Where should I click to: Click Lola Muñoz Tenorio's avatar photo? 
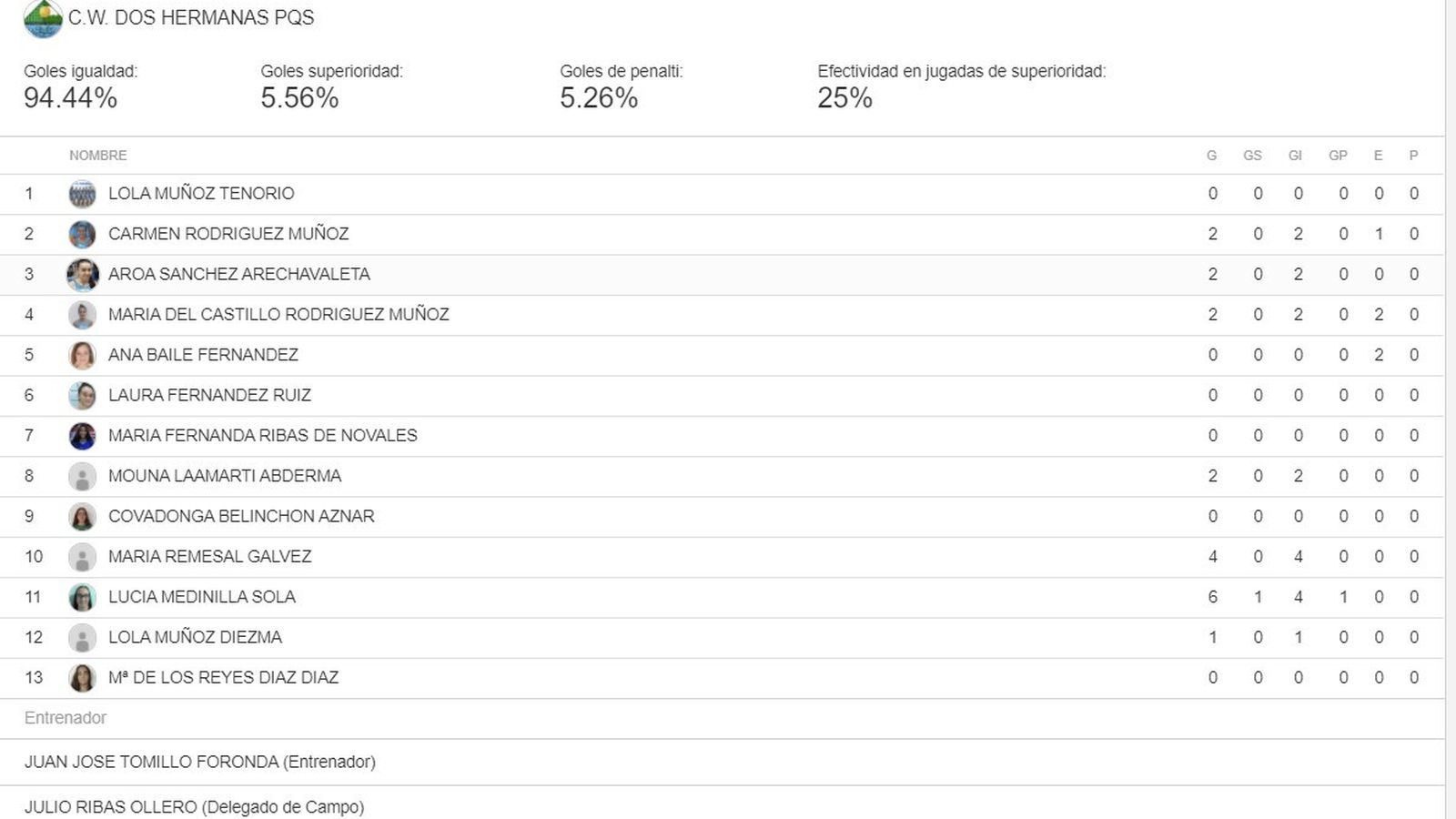[82, 194]
